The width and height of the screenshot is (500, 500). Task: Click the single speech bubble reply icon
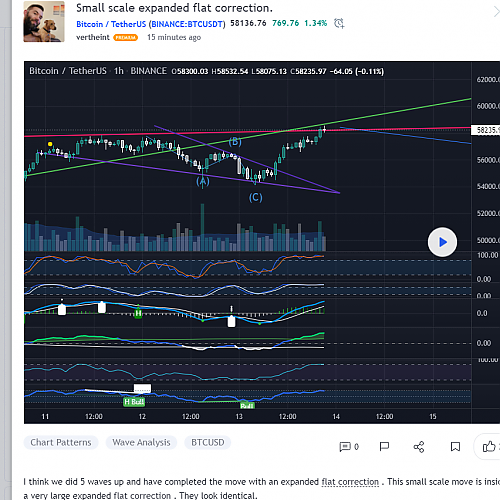[384, 446]
